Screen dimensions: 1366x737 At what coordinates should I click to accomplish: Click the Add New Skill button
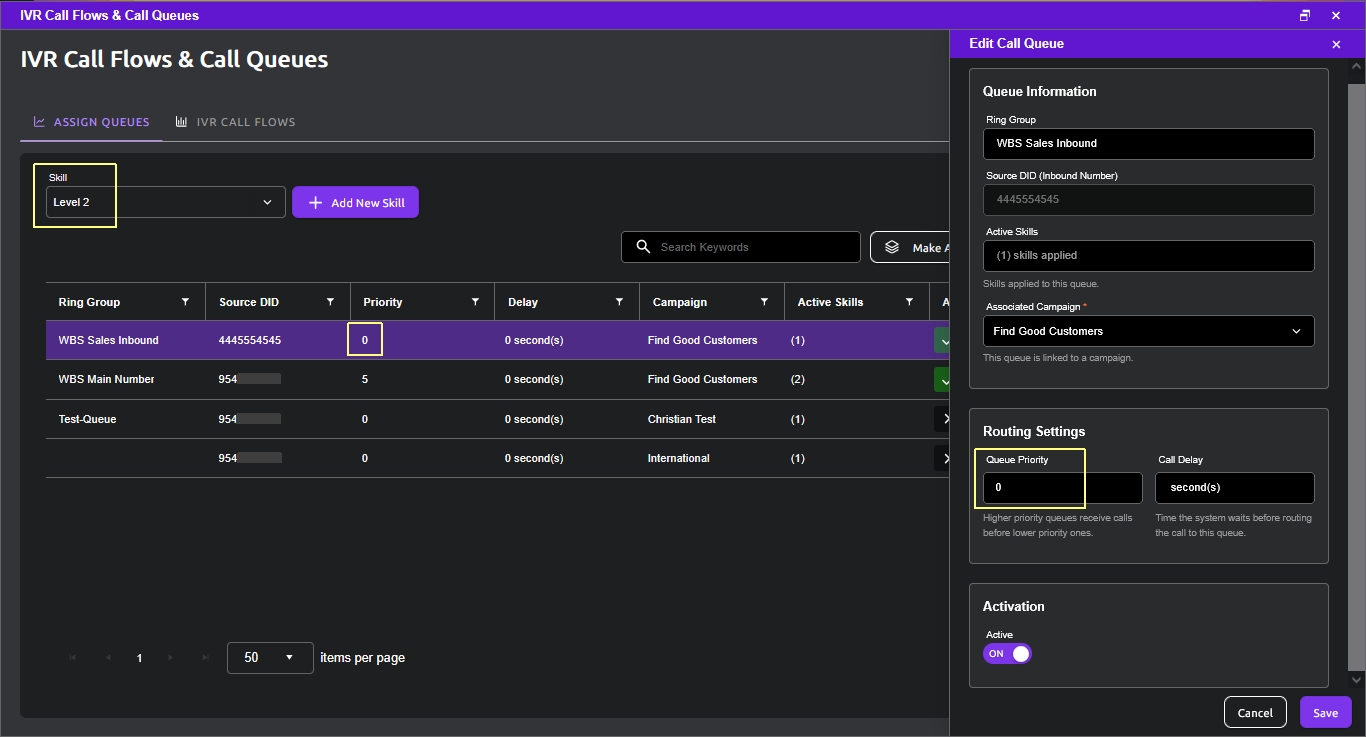tap(355, 202)
